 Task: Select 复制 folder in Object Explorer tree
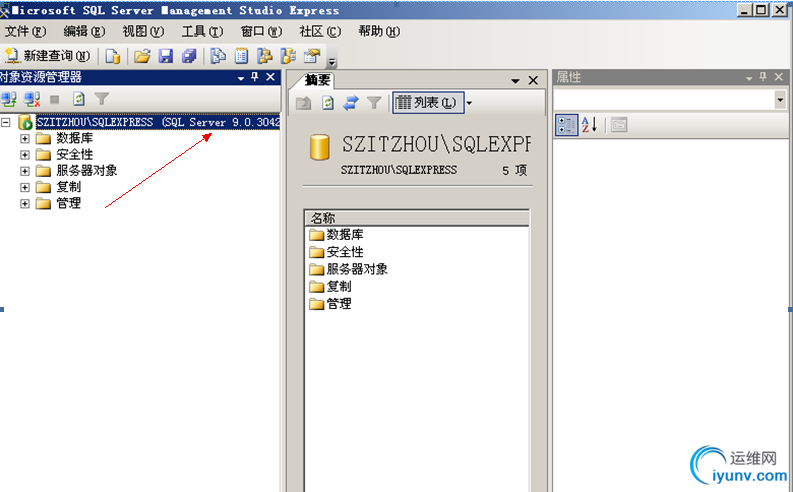pyautogui.click(x=68, y=187)
